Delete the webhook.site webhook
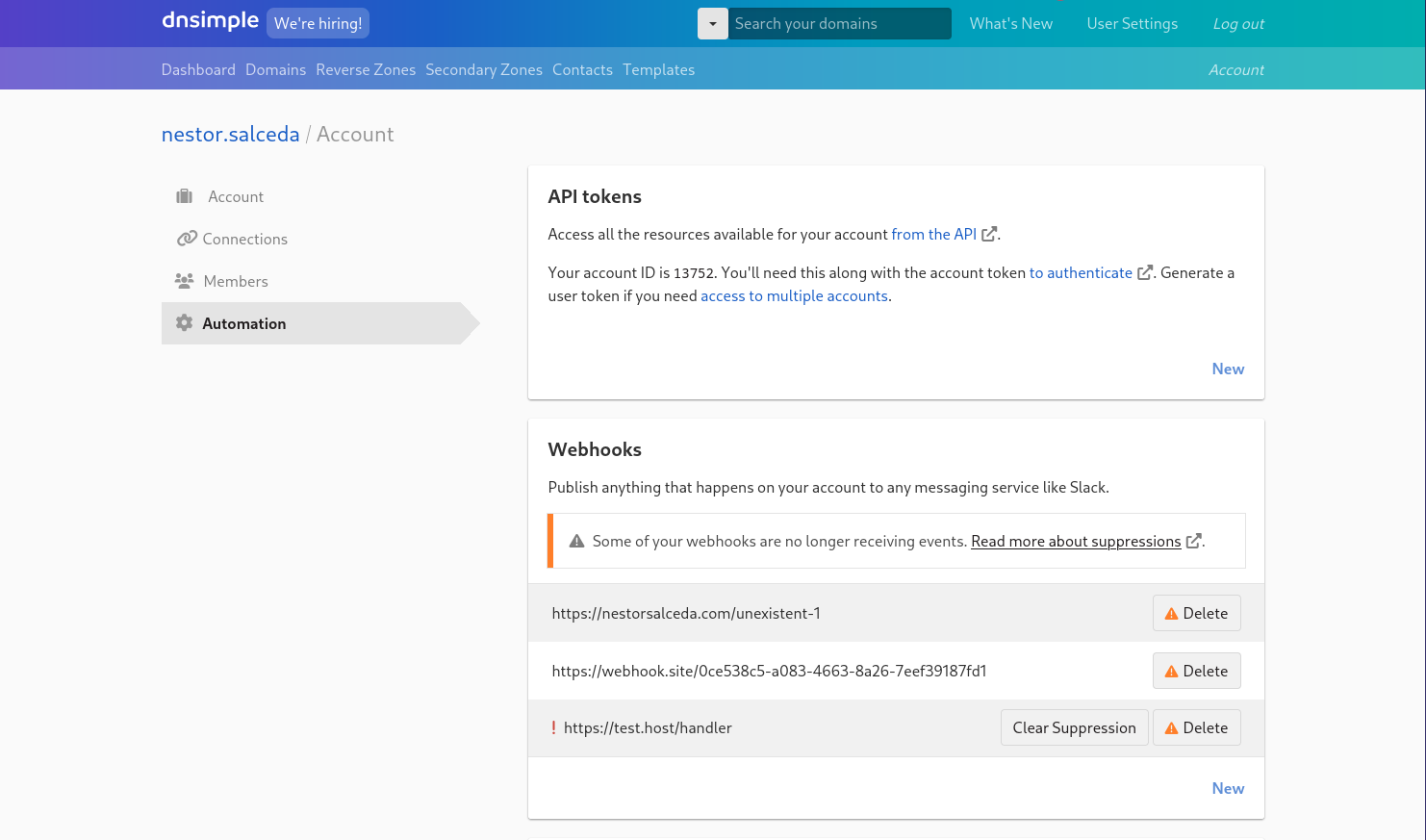This screenshot has height=840, width=1426. pyautogui.click(x=1196, y=671)
